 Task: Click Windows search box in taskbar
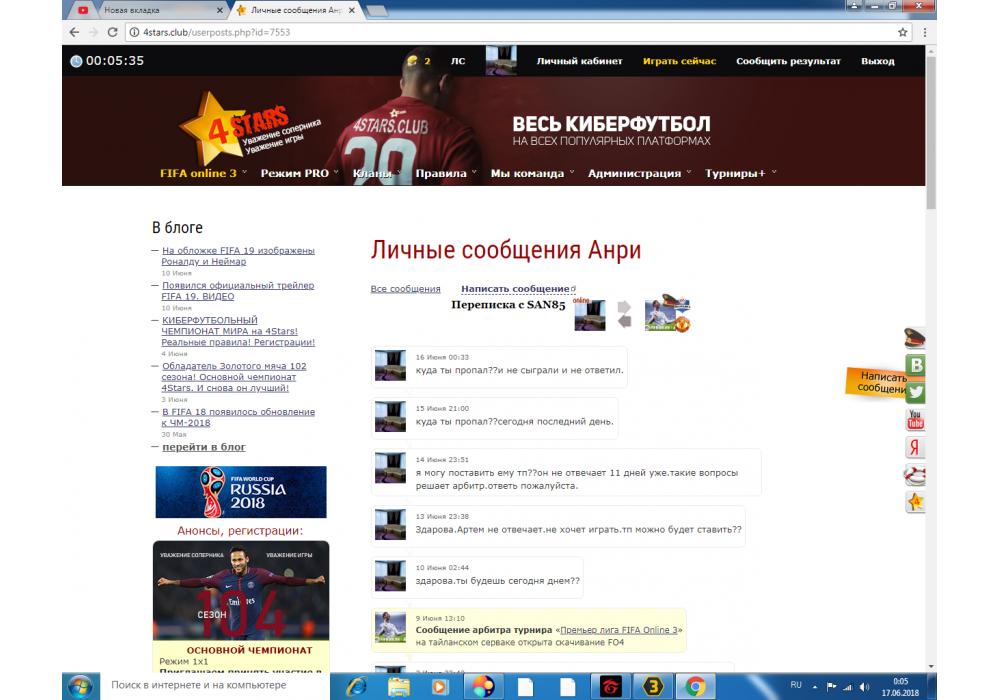(x=215, y=685)
